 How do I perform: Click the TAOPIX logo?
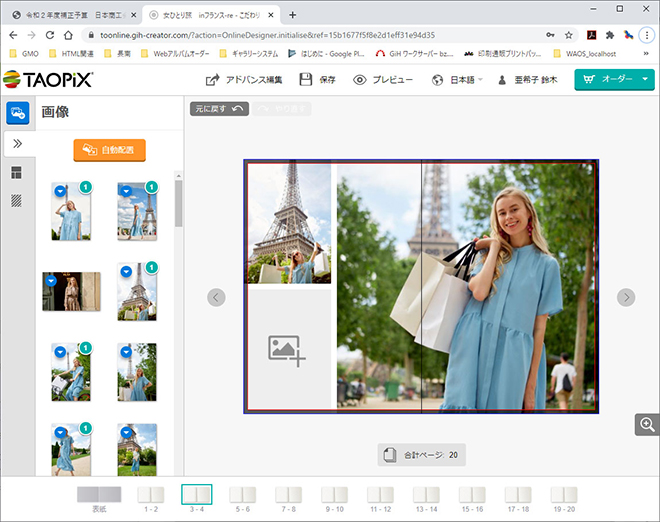[48, 80]
